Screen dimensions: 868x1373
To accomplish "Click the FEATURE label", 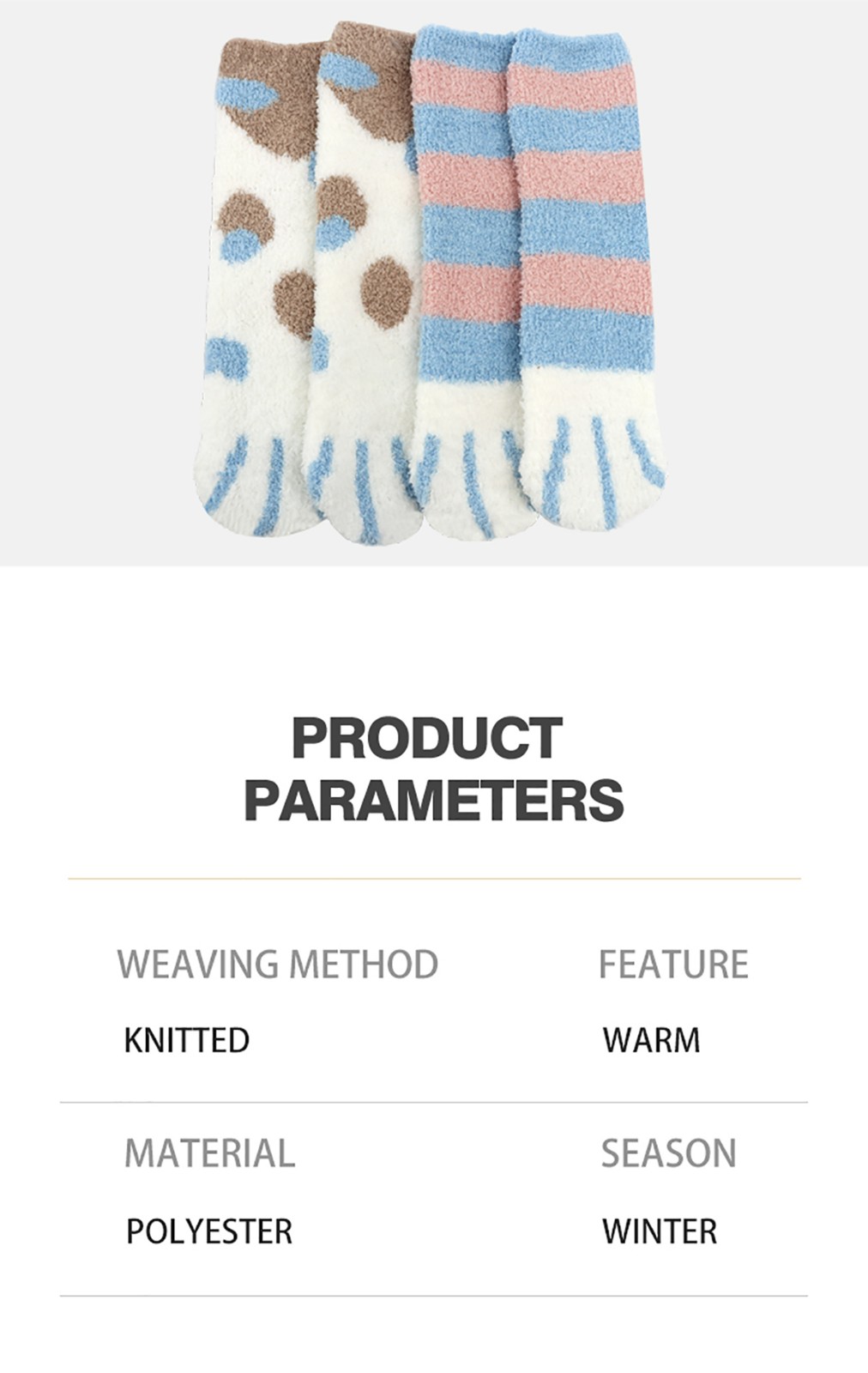I will tap(673, 965).
